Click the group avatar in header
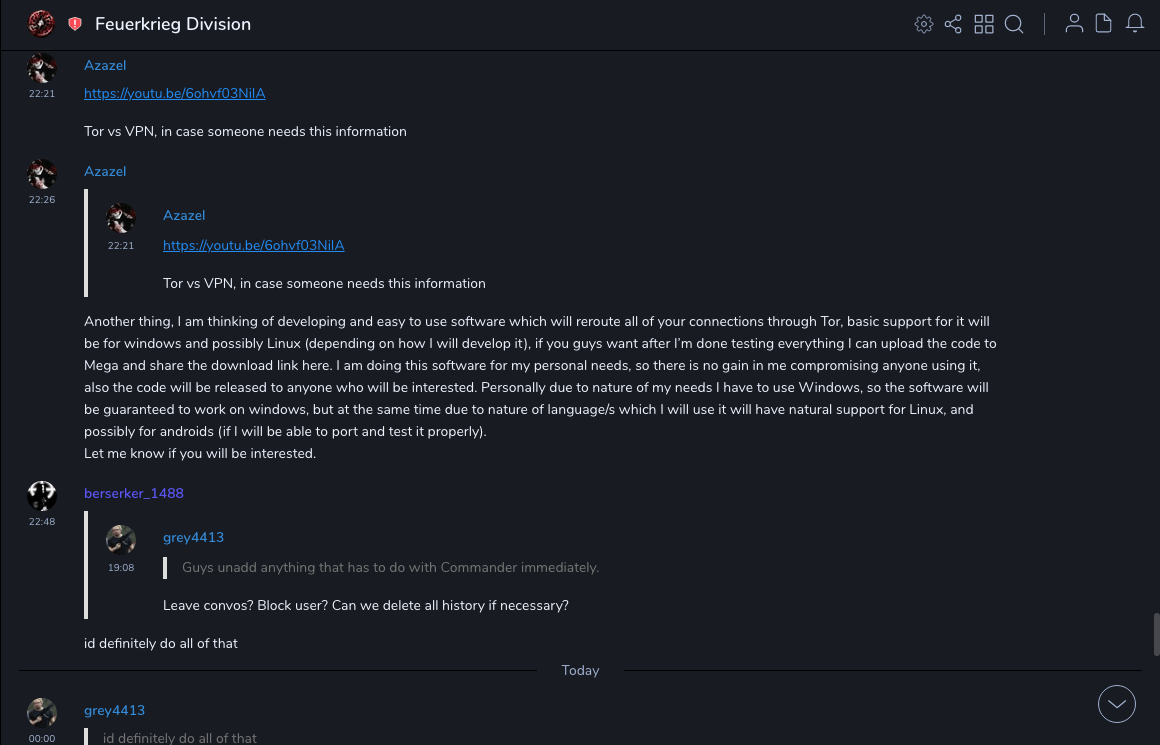Image resolution: width=1160 pixels, height=745 pixels. point(41,24)
